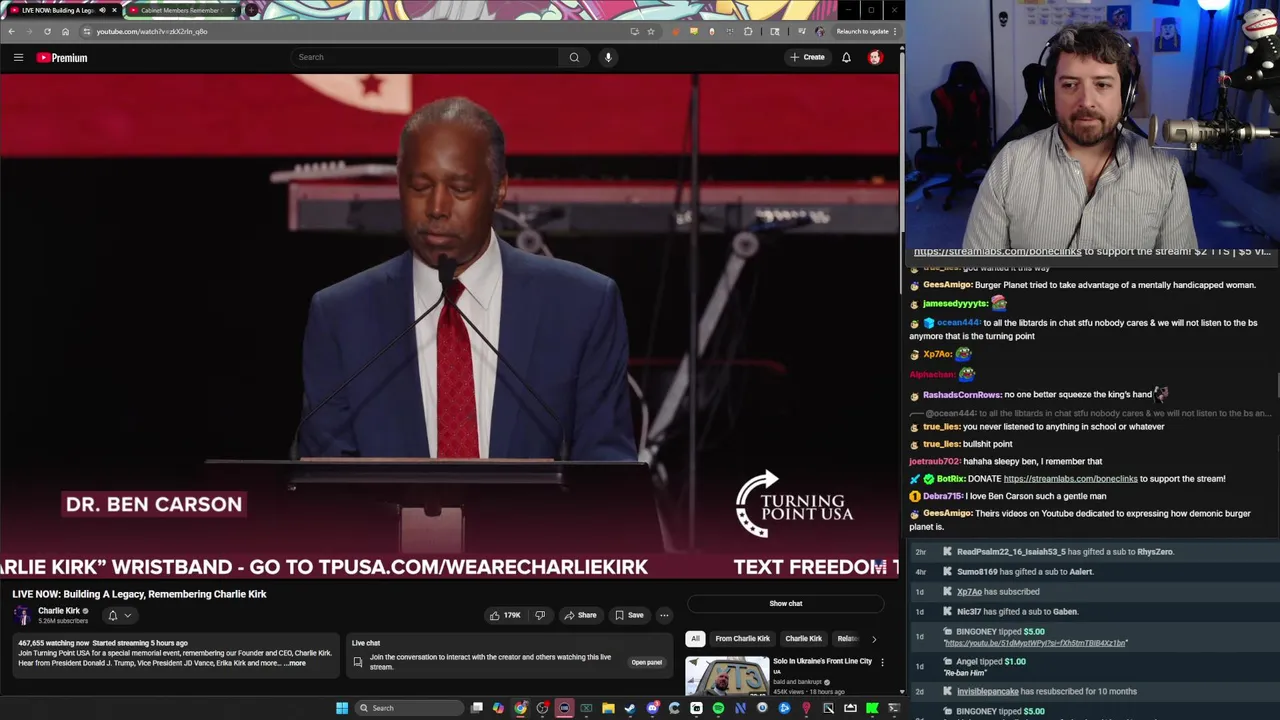Bookmark this page with the star icon
Screen dimensions: 1280x720
click(x=651, y=31)
